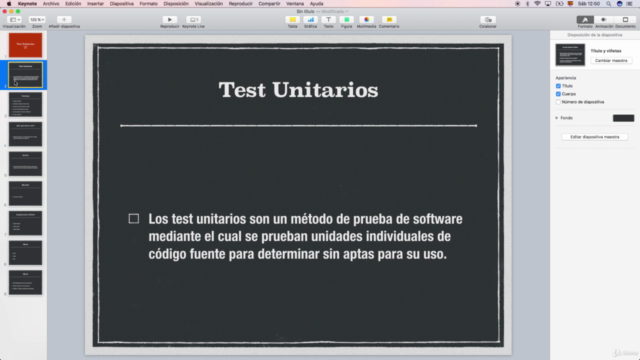
Task: Select slide 4 thumbnail in the navigator
Action: pyautogui.click(x=25, y=134)
